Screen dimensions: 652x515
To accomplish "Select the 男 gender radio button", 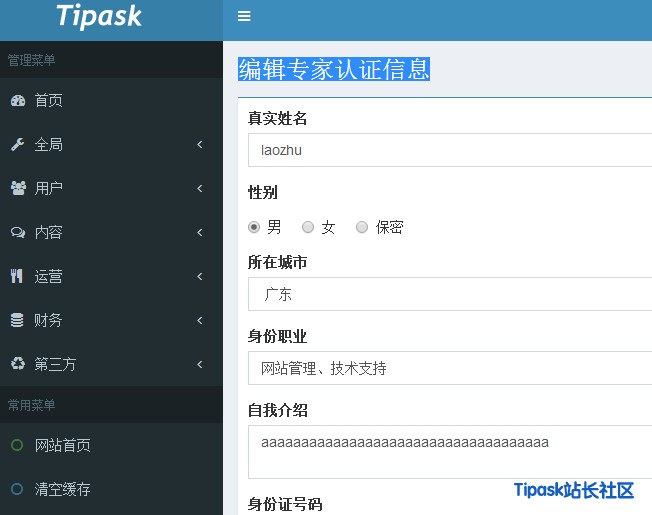I will tap(254, 227).
